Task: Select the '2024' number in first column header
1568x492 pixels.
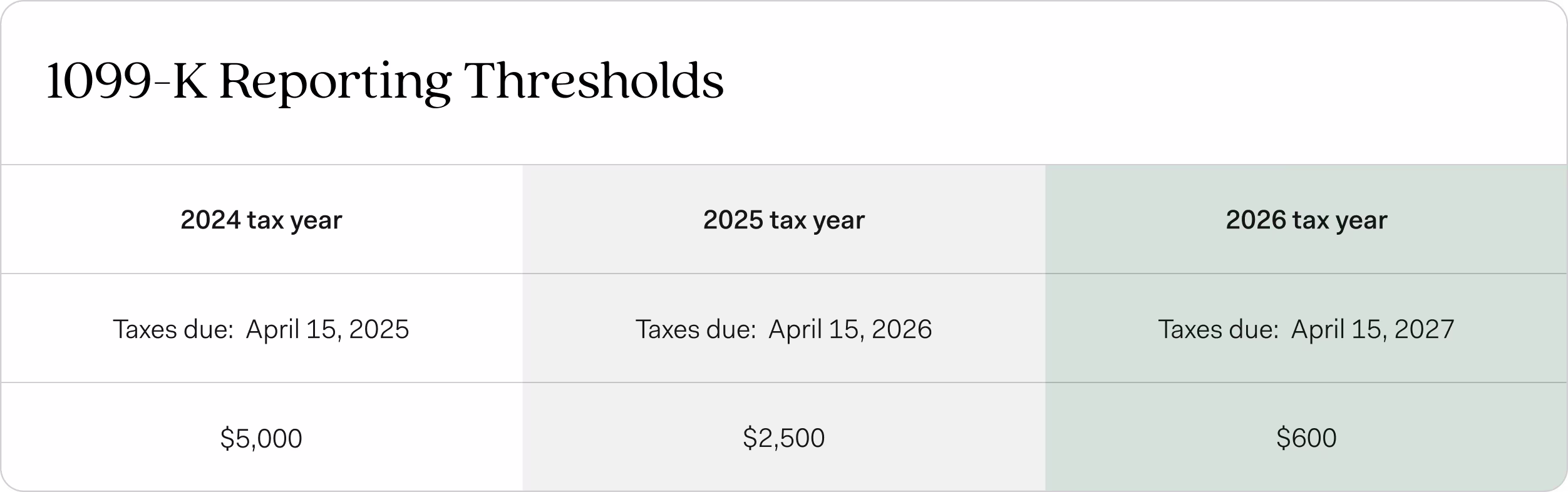Action: click(210, 220)
